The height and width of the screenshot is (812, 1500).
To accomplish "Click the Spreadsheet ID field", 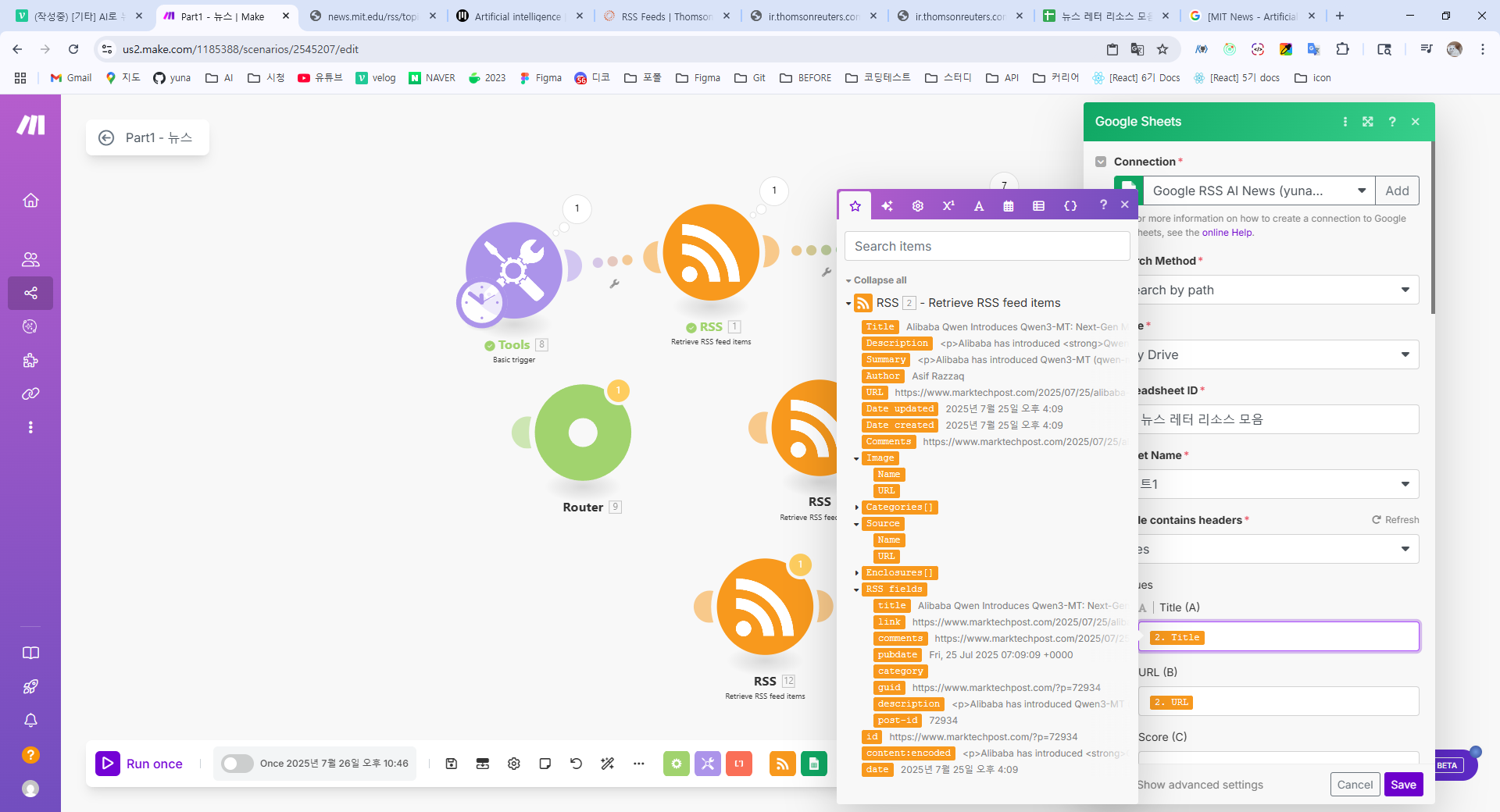I will point(1278,419).
